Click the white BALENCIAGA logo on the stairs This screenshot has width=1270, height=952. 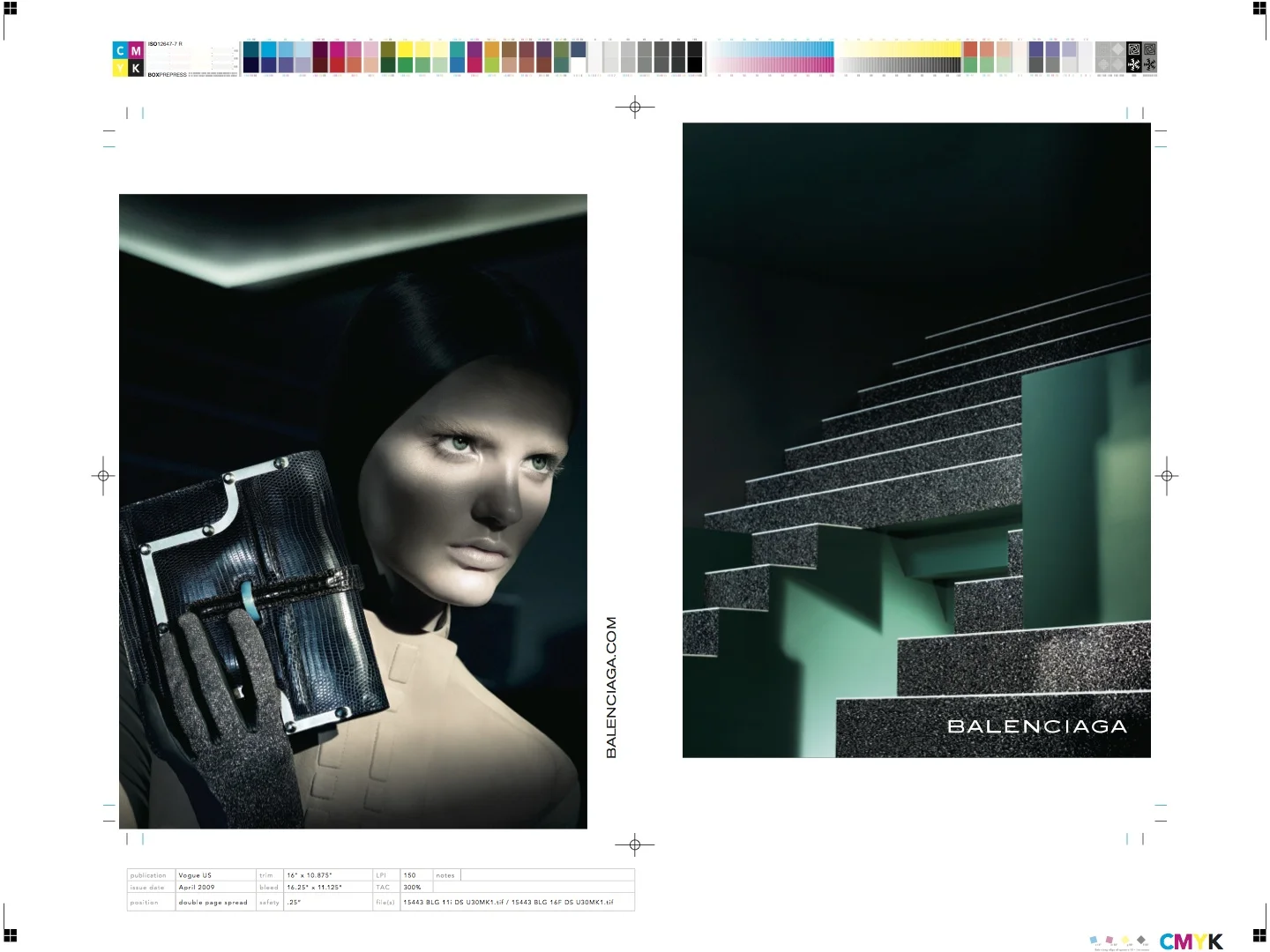click(1037, 726)
